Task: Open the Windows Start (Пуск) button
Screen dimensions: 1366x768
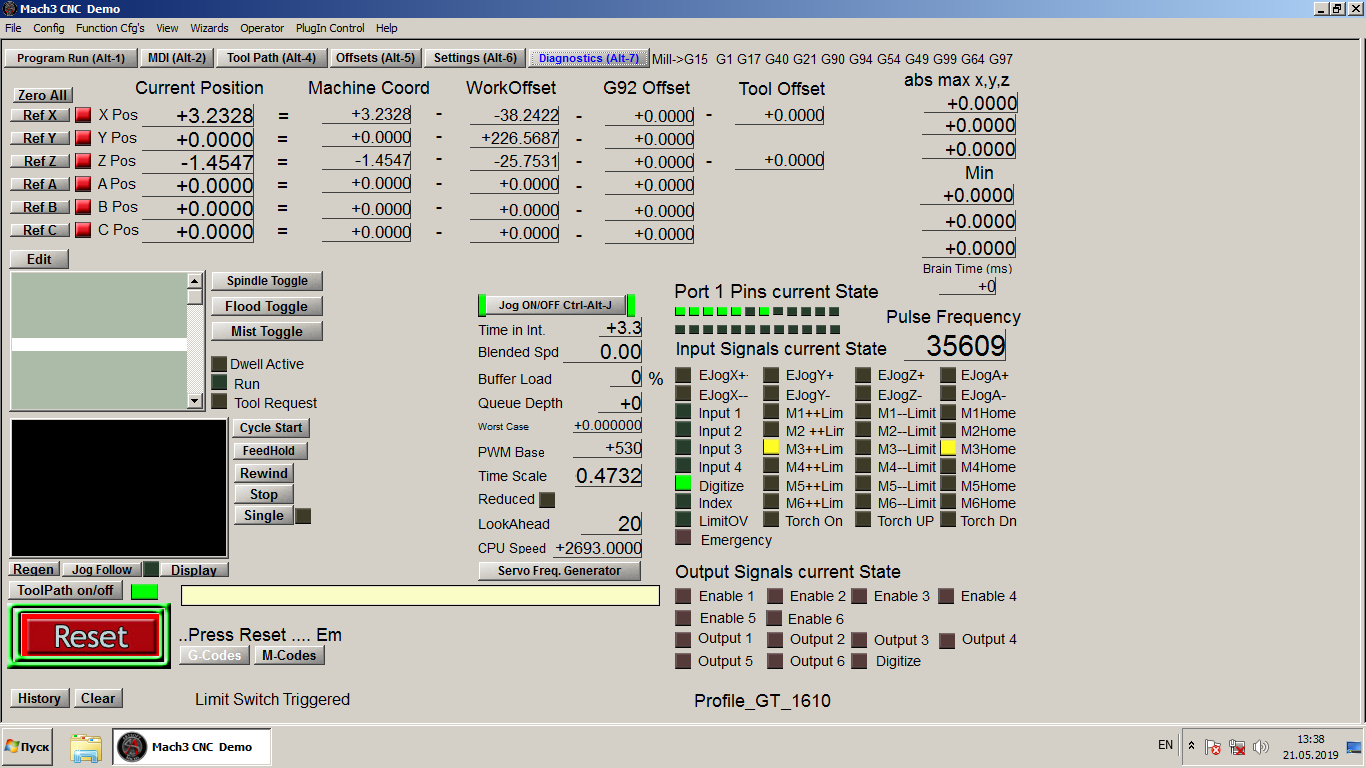Action: [x=28, y=747]
